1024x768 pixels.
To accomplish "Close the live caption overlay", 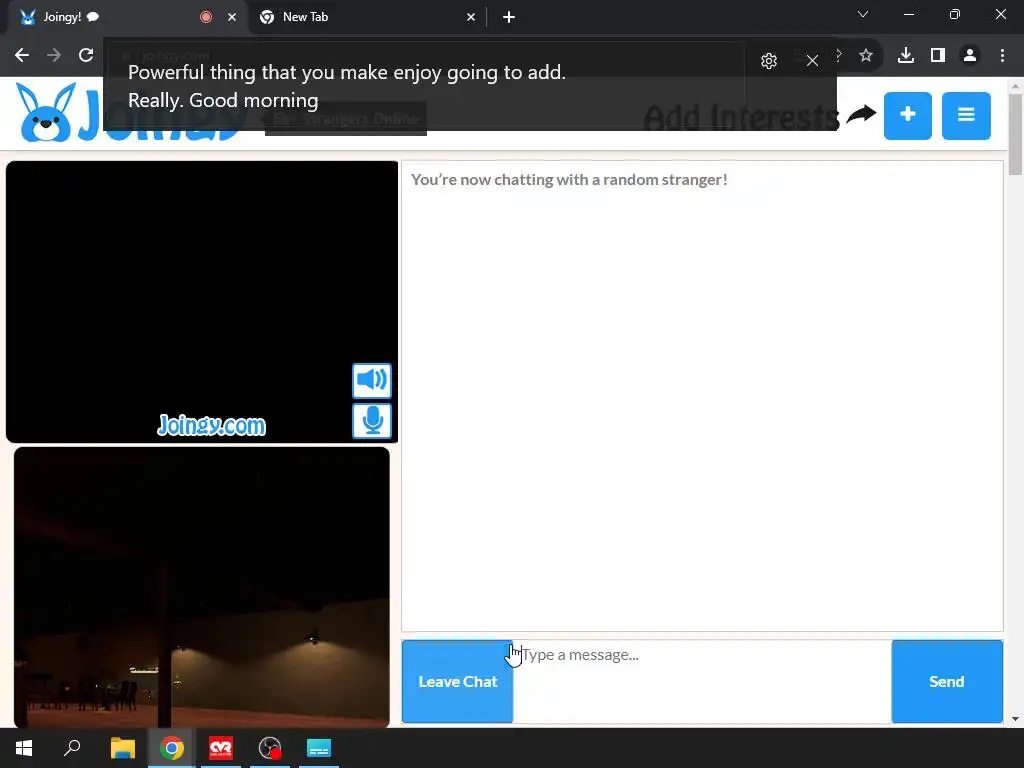I will 812,61.
